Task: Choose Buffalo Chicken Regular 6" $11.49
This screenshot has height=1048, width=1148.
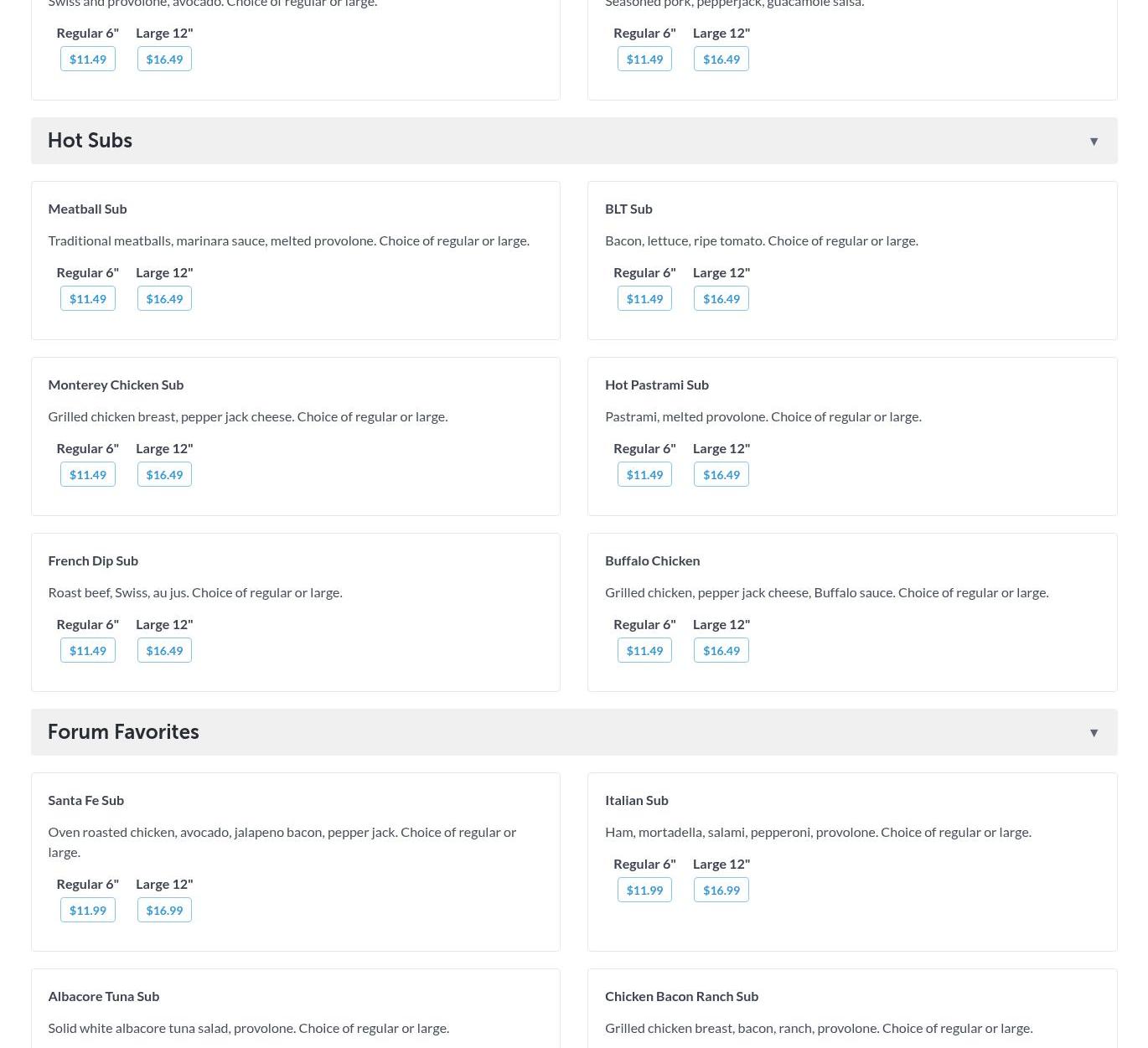Action: pos(644,651)
